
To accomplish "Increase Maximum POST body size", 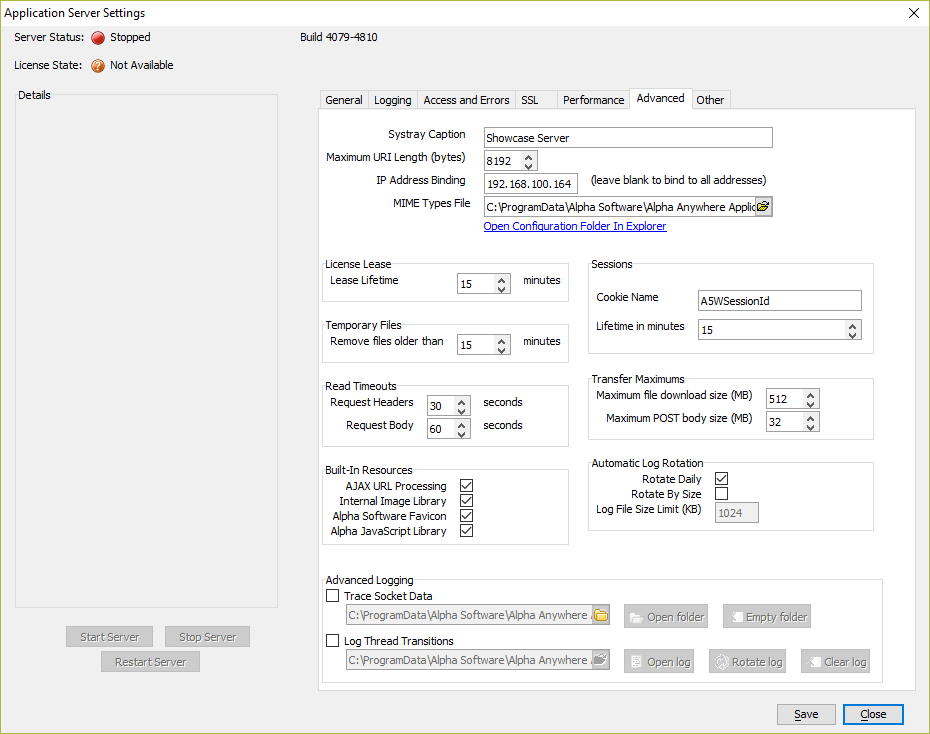I will pyautogui.click(x=811, y=417).
